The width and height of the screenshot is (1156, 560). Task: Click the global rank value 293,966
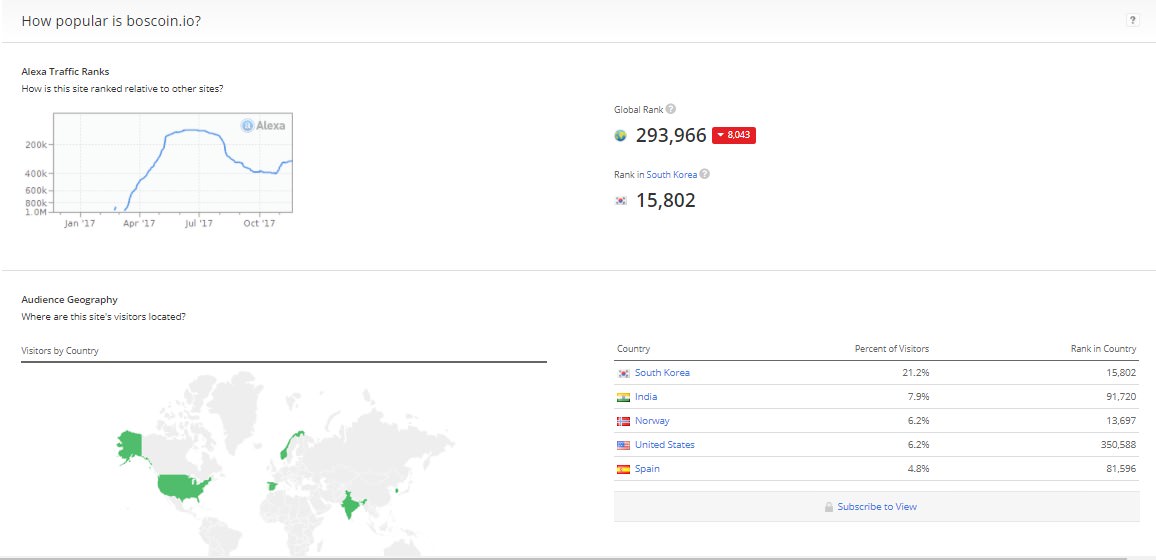pyautogui.click(x=671, y=136)
